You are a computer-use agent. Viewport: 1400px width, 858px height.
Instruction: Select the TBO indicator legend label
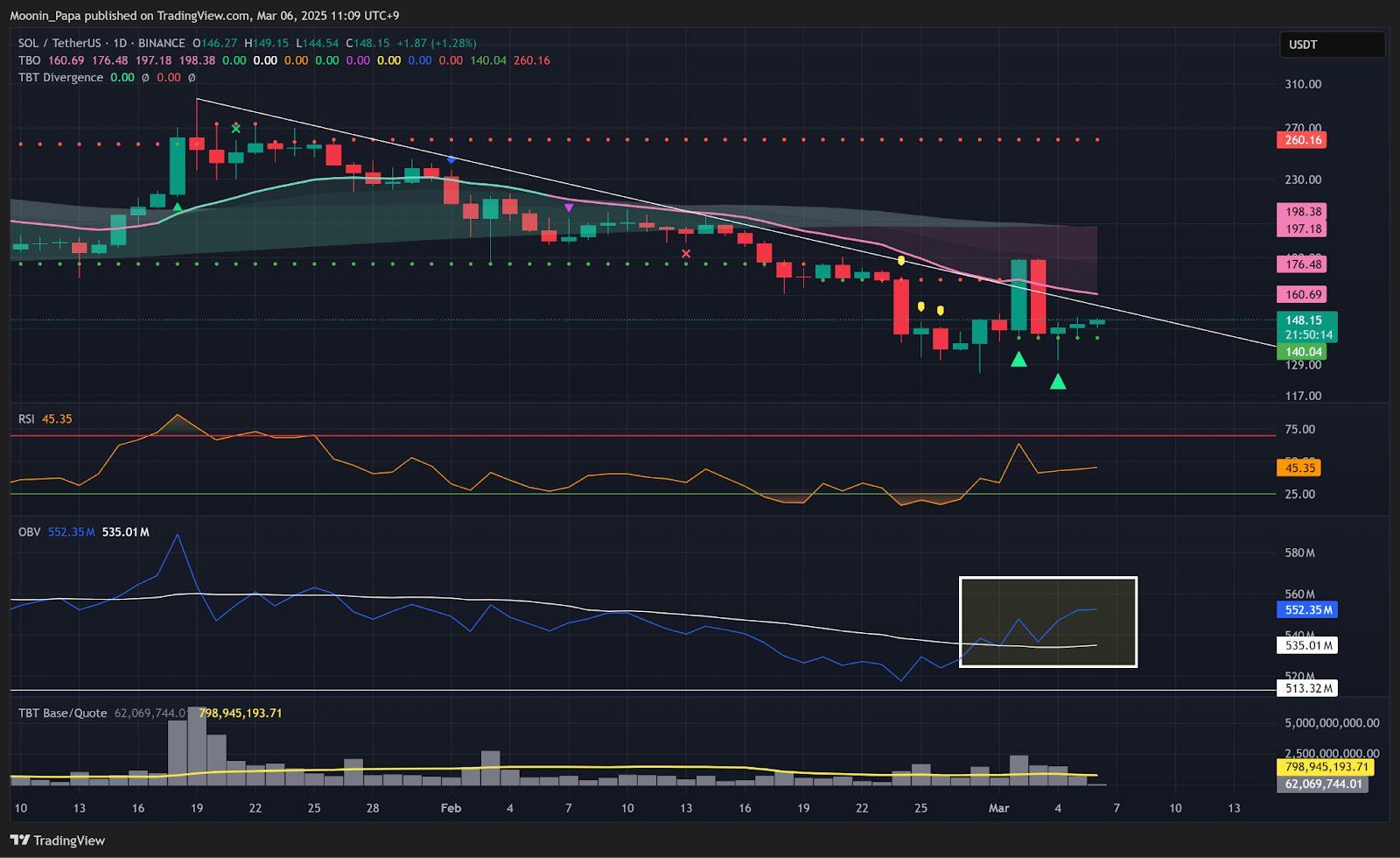pos(29,60)
